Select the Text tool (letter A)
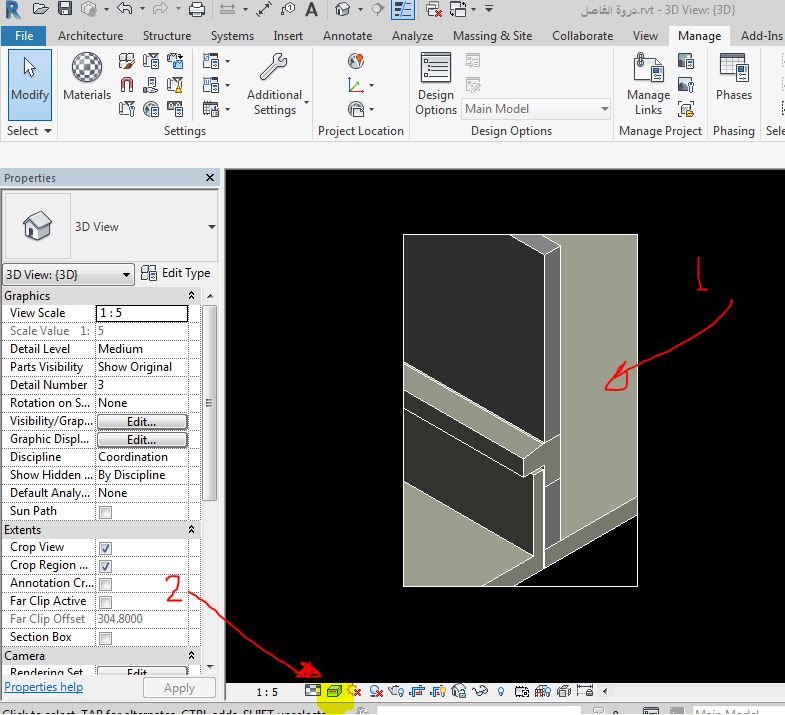Image resolution: width=785 pixels, height=715 pixels. (311, 9)
